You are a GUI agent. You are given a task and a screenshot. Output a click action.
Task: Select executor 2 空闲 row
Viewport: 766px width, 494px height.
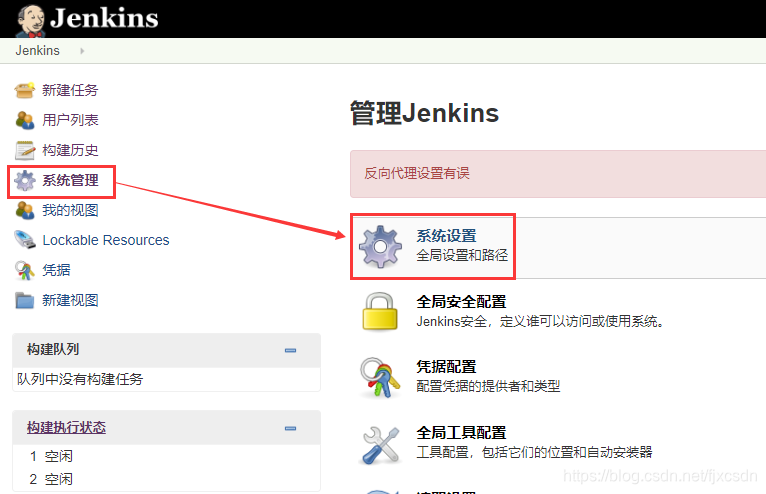tap(166, 479)
